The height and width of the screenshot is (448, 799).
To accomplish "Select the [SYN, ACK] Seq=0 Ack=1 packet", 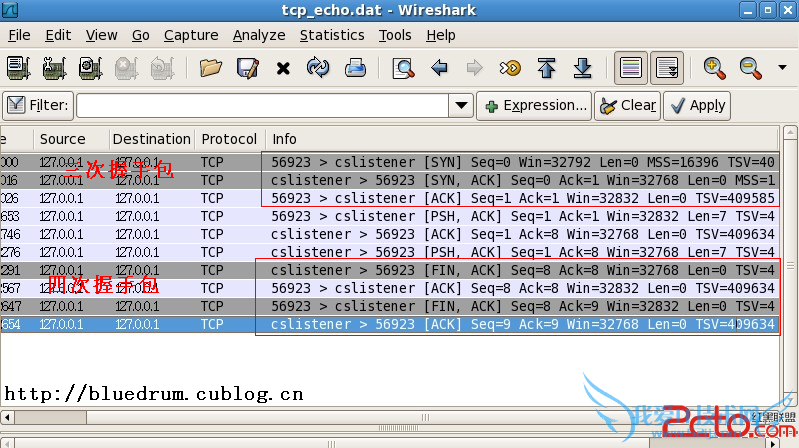I will [390, 180].
